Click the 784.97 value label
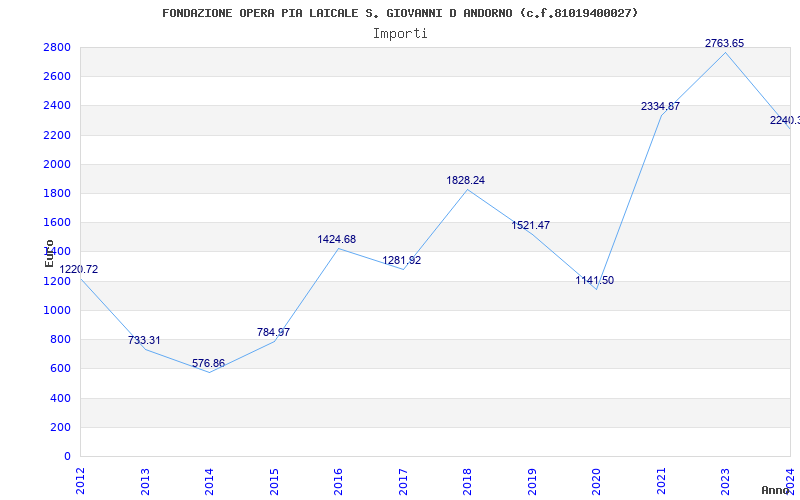The image size is (800, 500). point(273,332)
